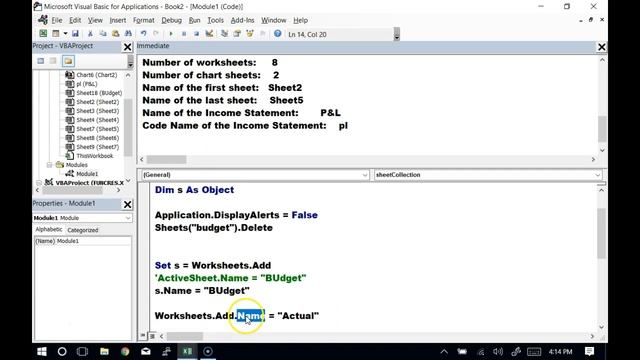This screenshot has width=640, height=360.
Task: Click the Save toolbar icon
Action: click(x=75, y=34)
